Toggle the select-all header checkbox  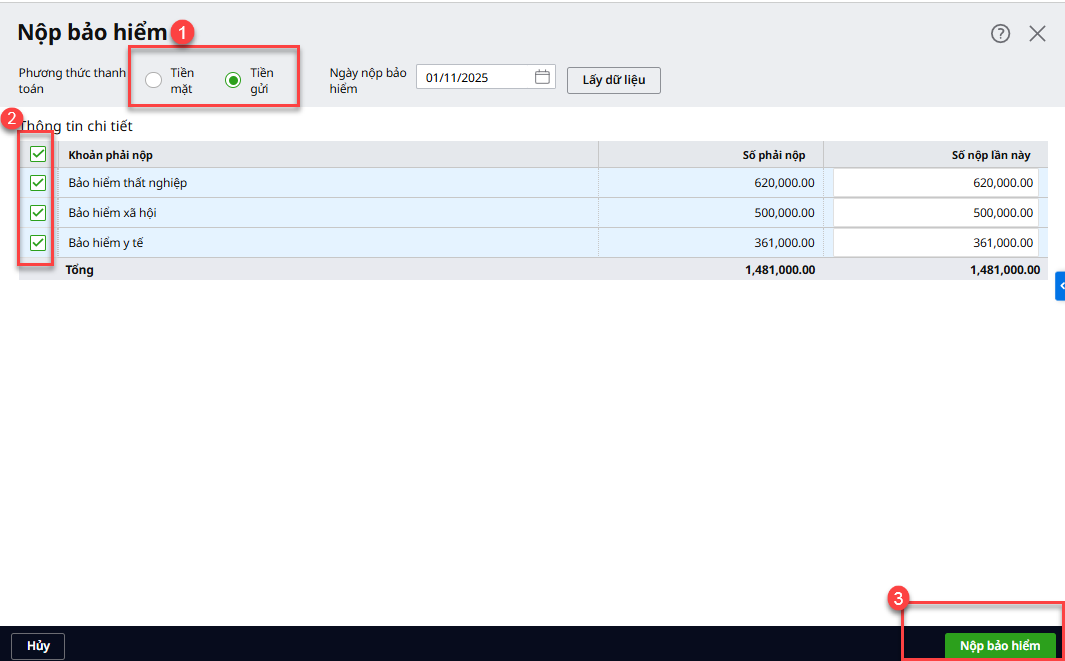tap(38, 154)
